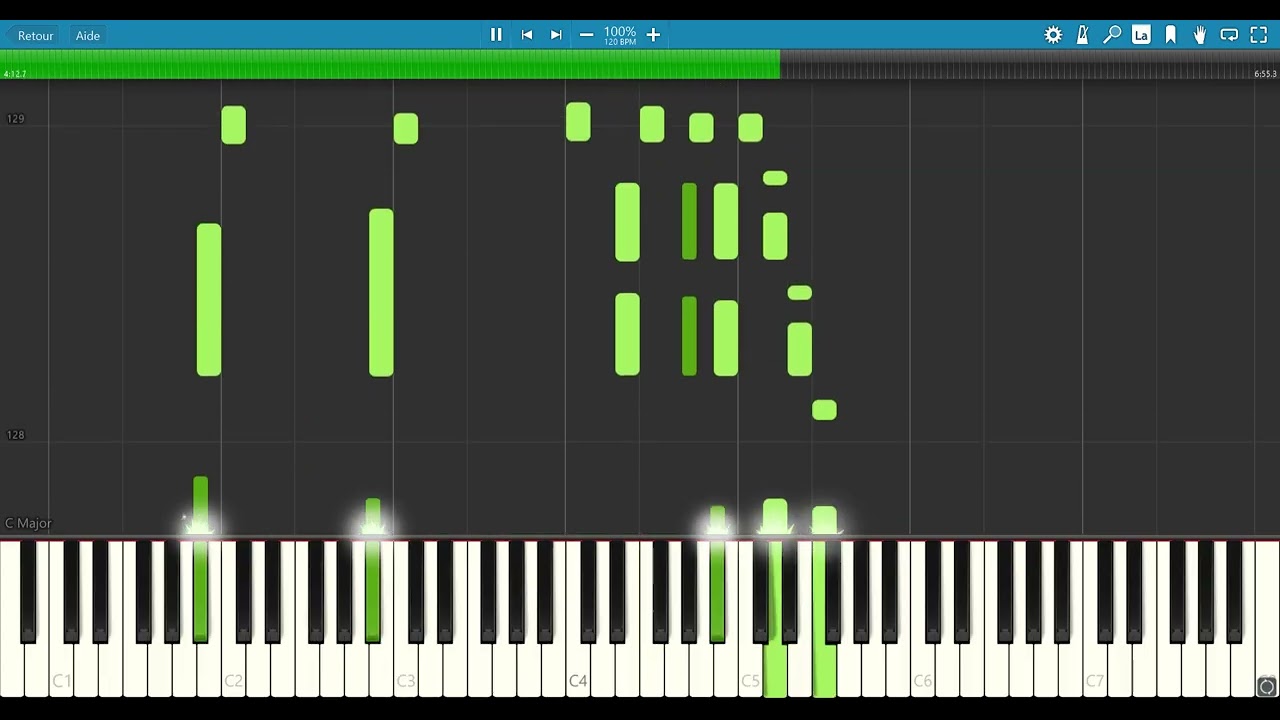Toggle the La note labels button
The width and height of the screenshot is (1280, 720).
(x=1141, y=35)
